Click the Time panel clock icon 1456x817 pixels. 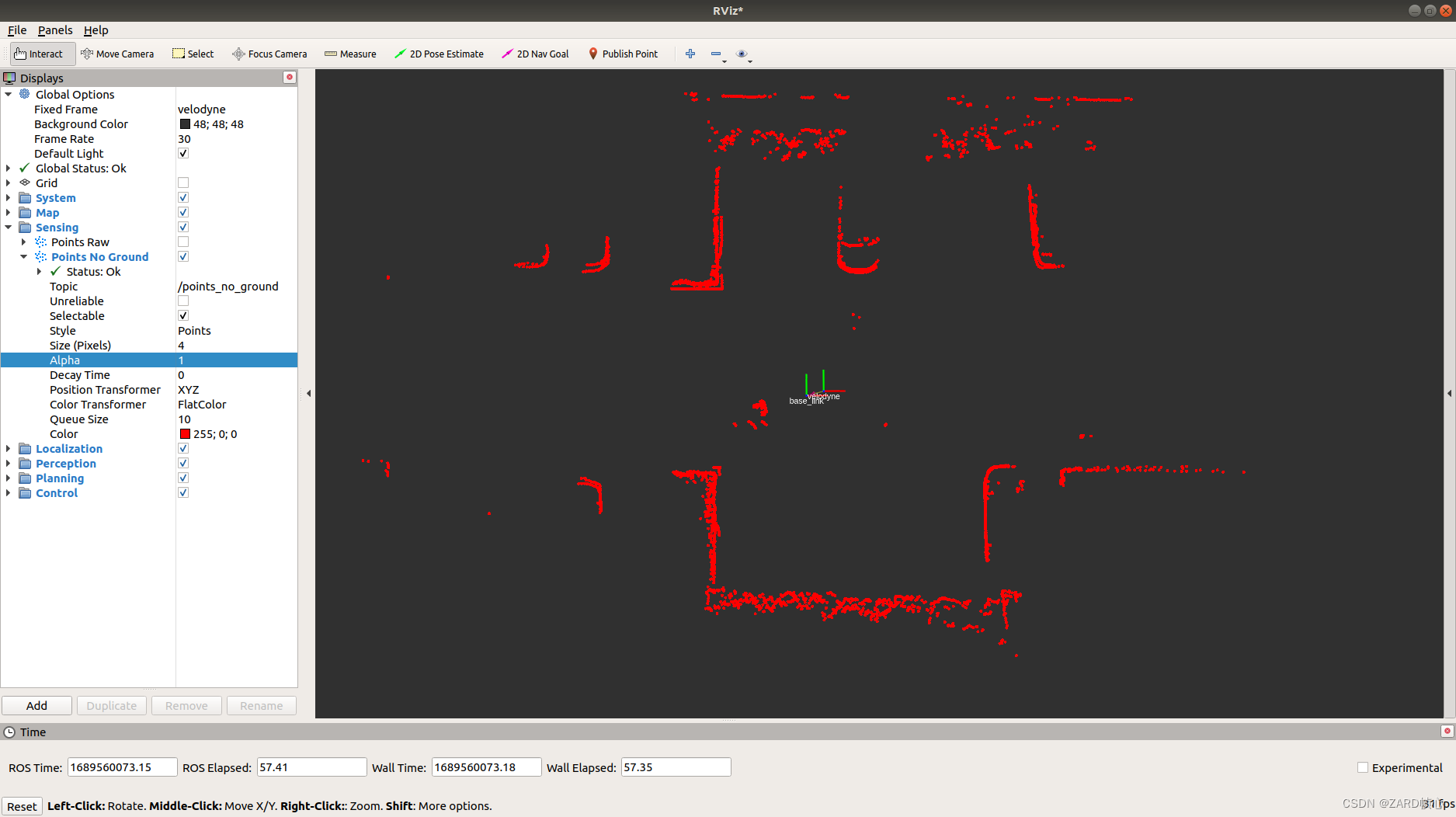pos(9,732)
